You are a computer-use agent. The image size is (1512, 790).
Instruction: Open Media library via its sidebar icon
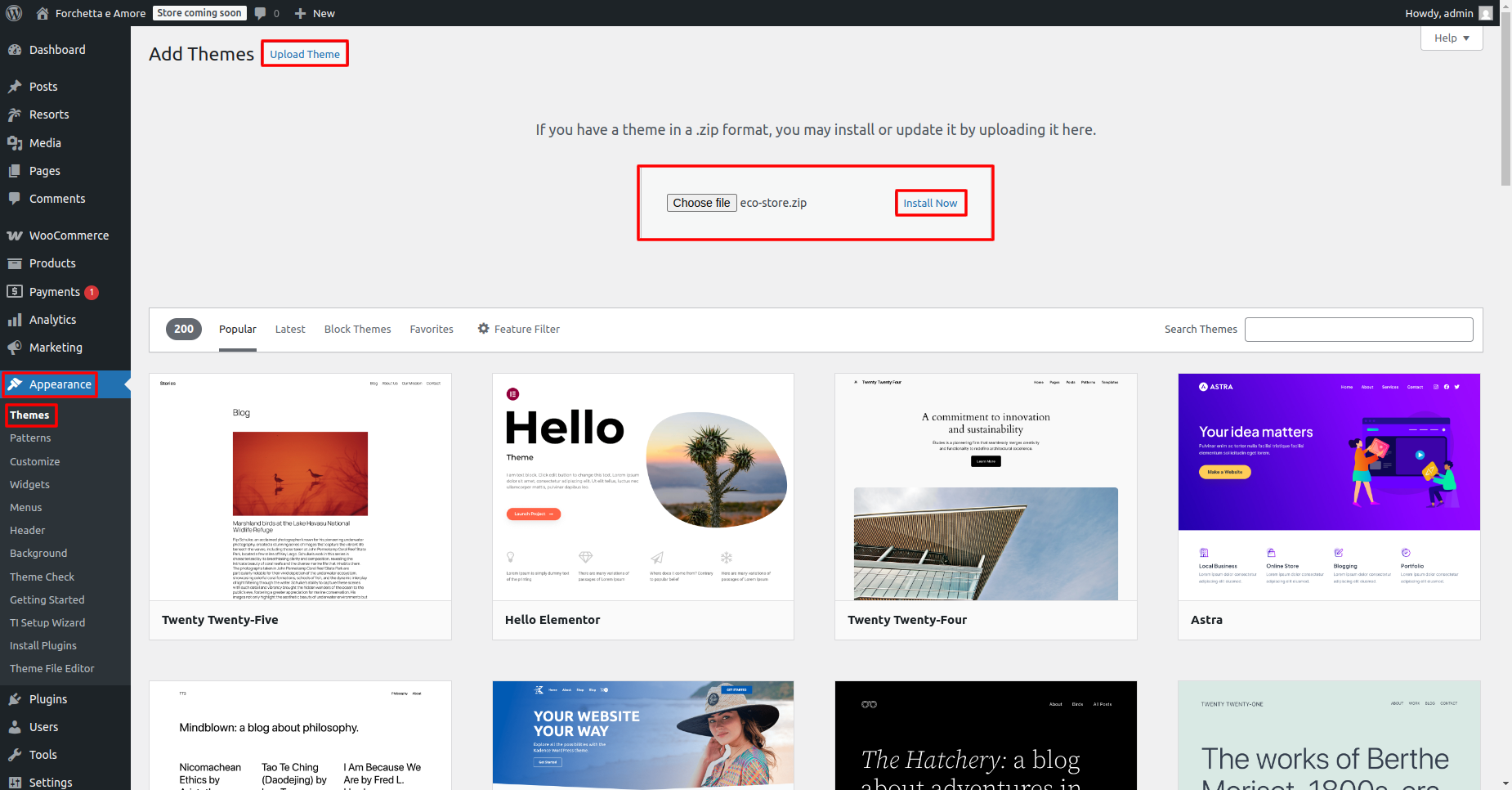(15, 143)
